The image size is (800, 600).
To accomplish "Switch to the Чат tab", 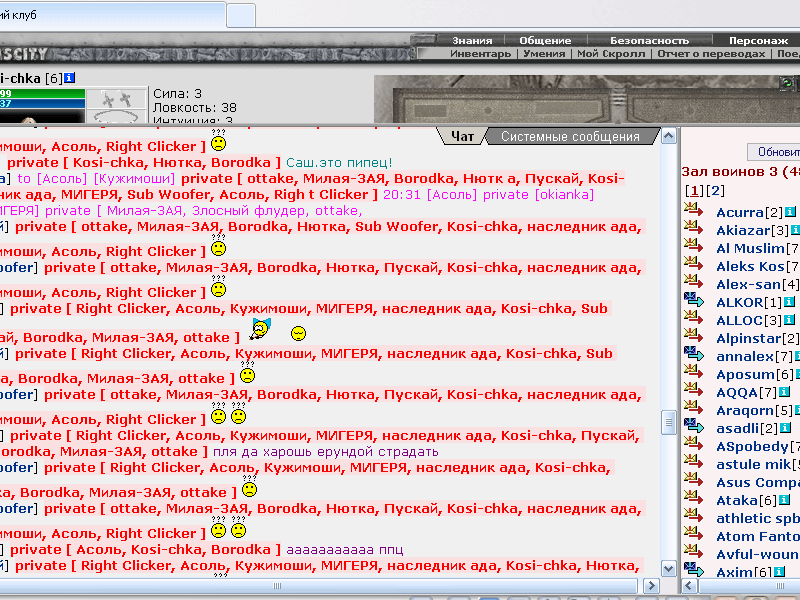I will click(462, 136).
